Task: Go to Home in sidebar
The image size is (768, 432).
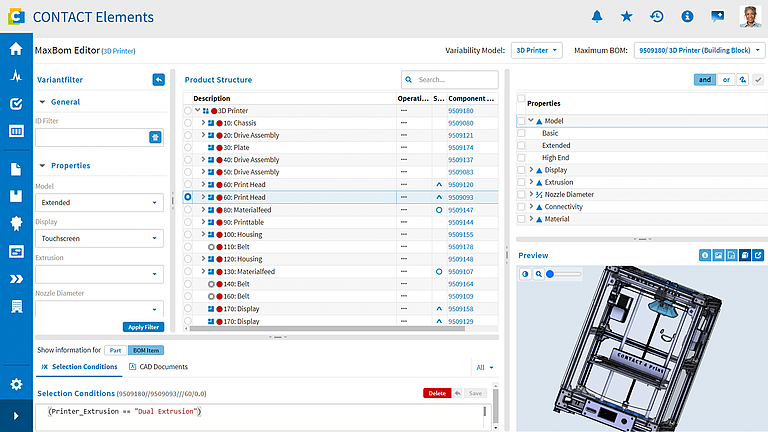Action: coord(16,48)
